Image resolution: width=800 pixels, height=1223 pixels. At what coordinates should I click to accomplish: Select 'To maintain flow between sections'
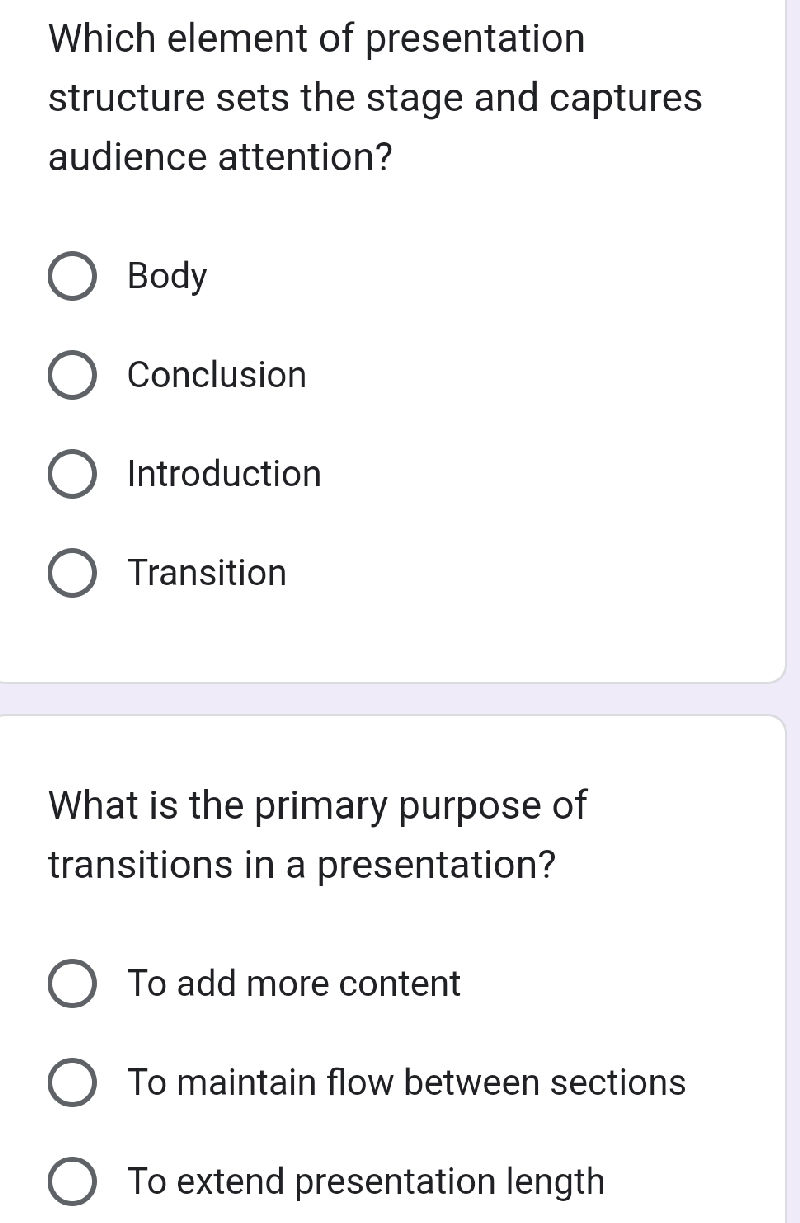pos(71,1083)
